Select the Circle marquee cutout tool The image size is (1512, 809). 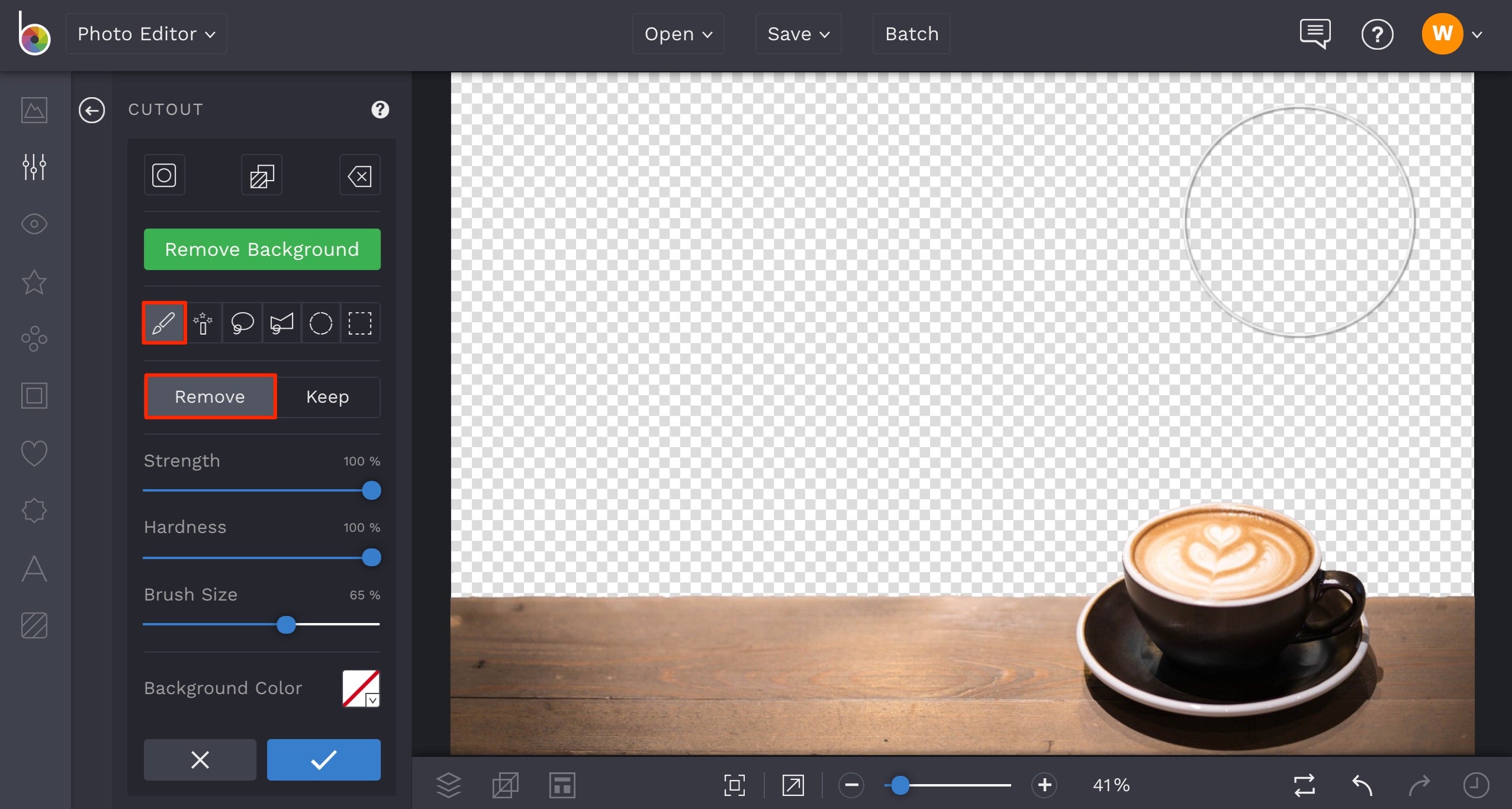click(321, 323)
